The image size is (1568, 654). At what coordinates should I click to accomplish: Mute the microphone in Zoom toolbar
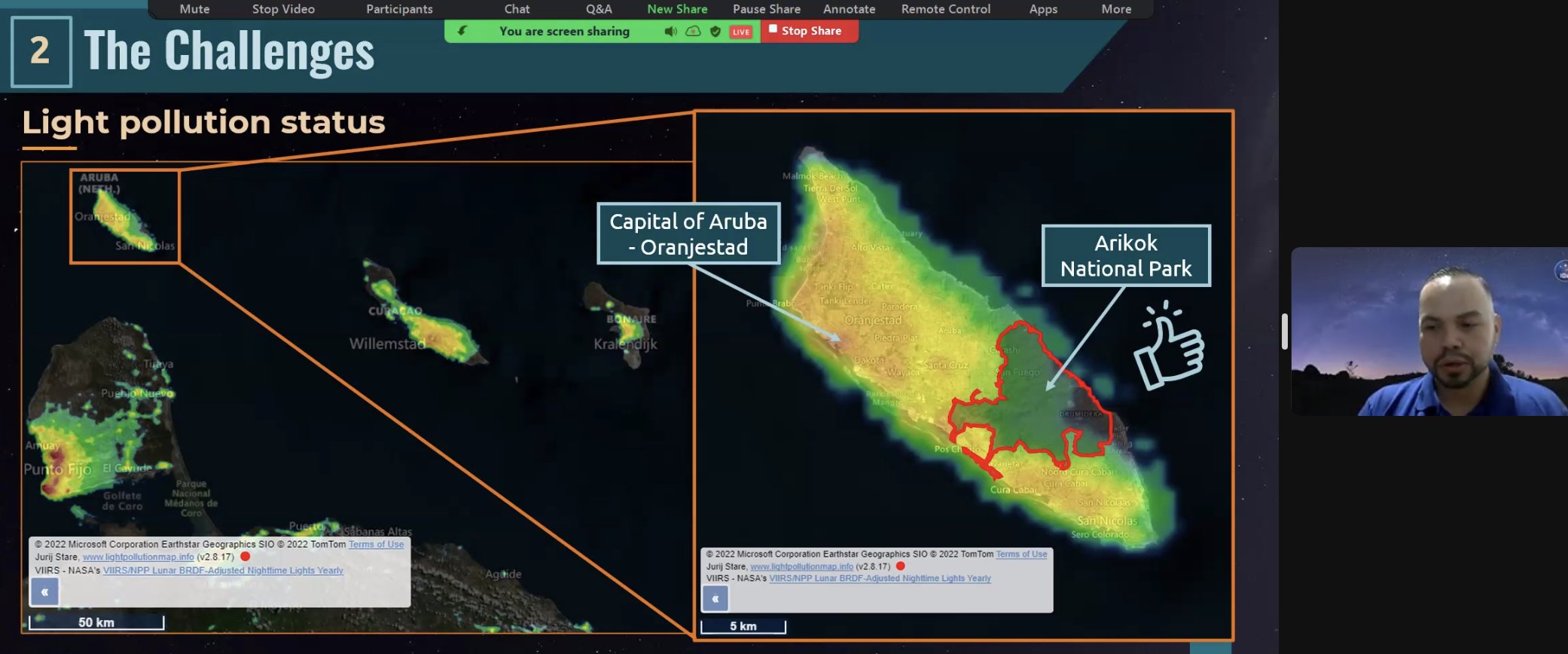click(x=194, y=9)
